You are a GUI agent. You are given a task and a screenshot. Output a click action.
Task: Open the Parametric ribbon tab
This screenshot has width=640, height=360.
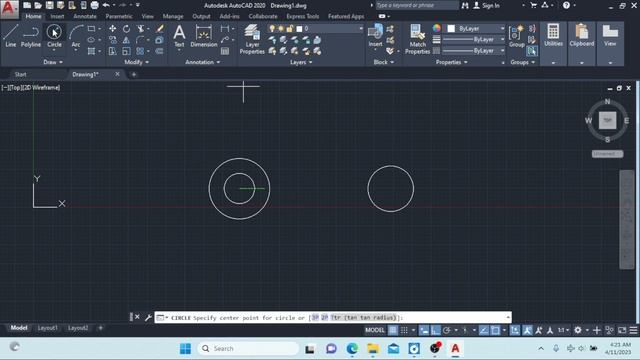click(x=119, y=16)
